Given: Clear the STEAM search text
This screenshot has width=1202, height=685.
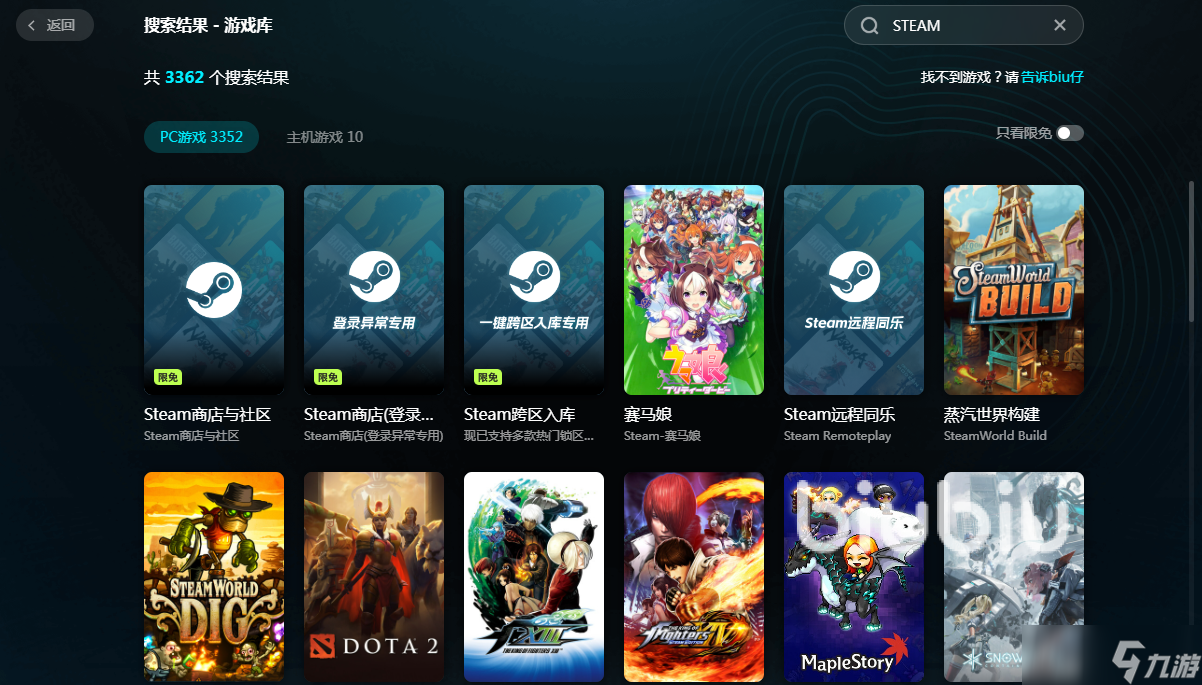Looking at the screenshot, I should tap(1060, 26).
